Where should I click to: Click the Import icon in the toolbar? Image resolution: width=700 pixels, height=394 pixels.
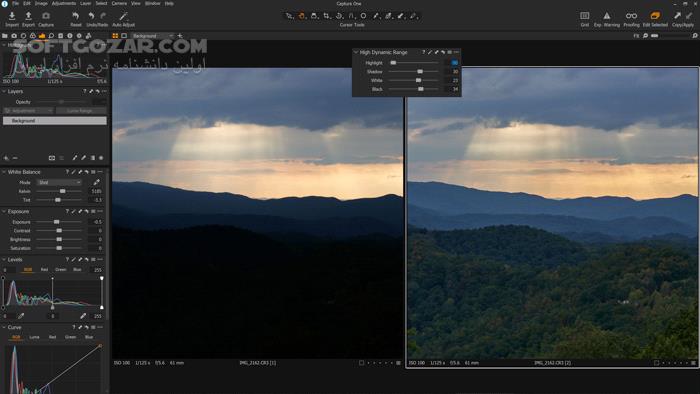click(x=12, y=16)
